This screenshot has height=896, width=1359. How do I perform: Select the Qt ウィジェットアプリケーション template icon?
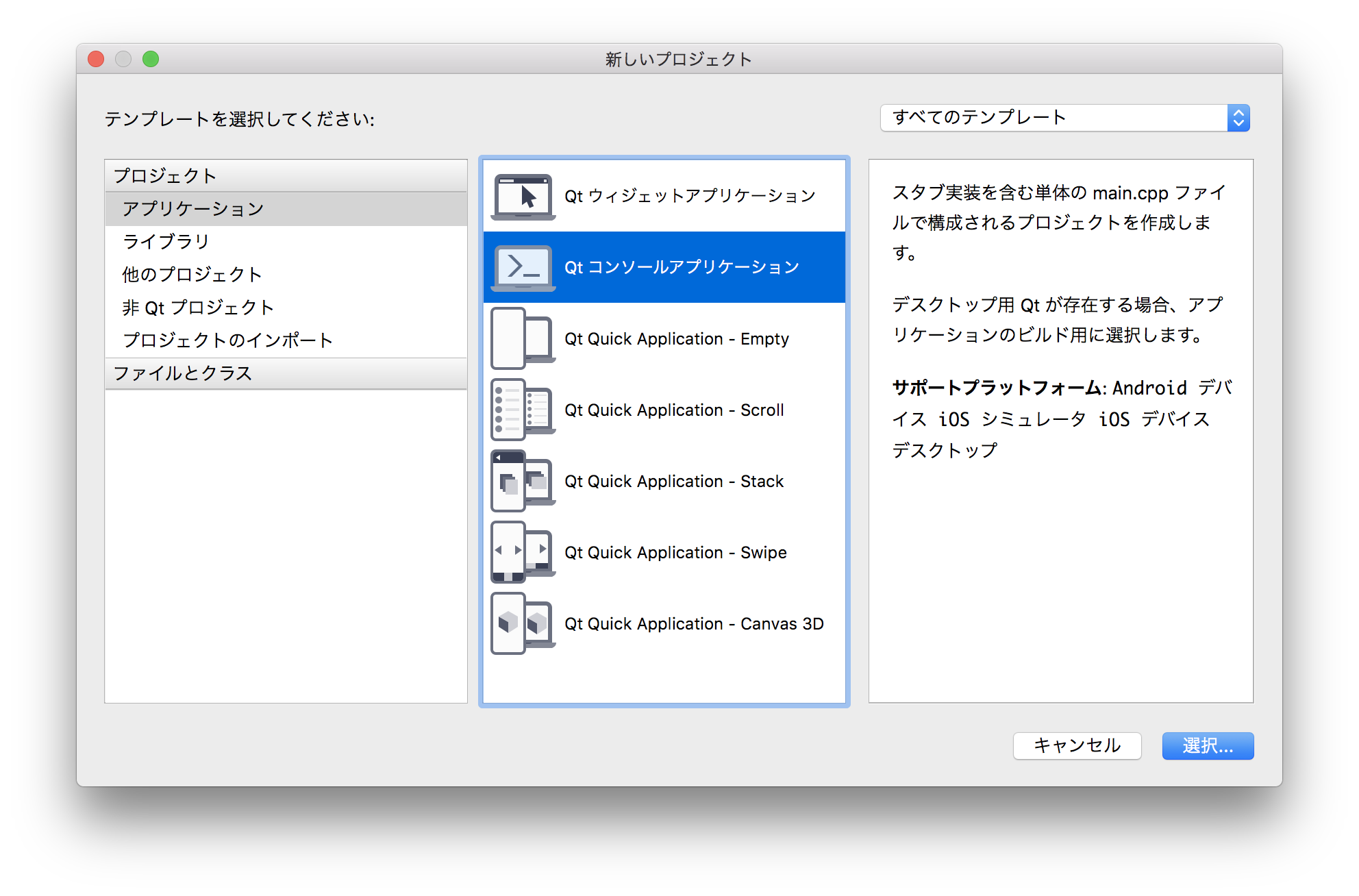pos(523,197)
